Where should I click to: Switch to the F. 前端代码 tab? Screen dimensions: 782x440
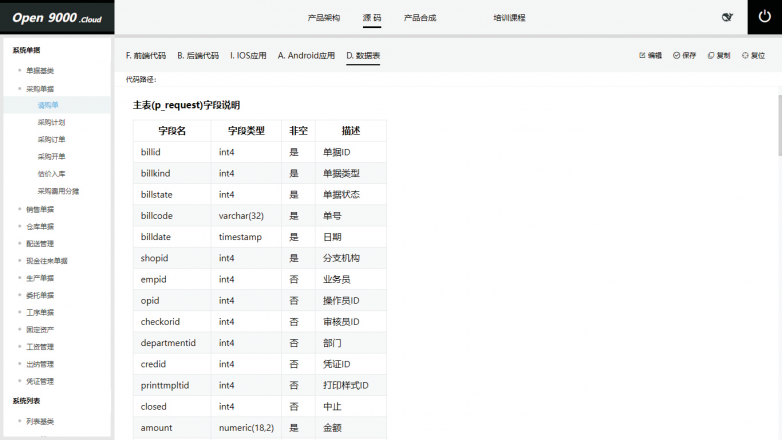pos(146,56)
